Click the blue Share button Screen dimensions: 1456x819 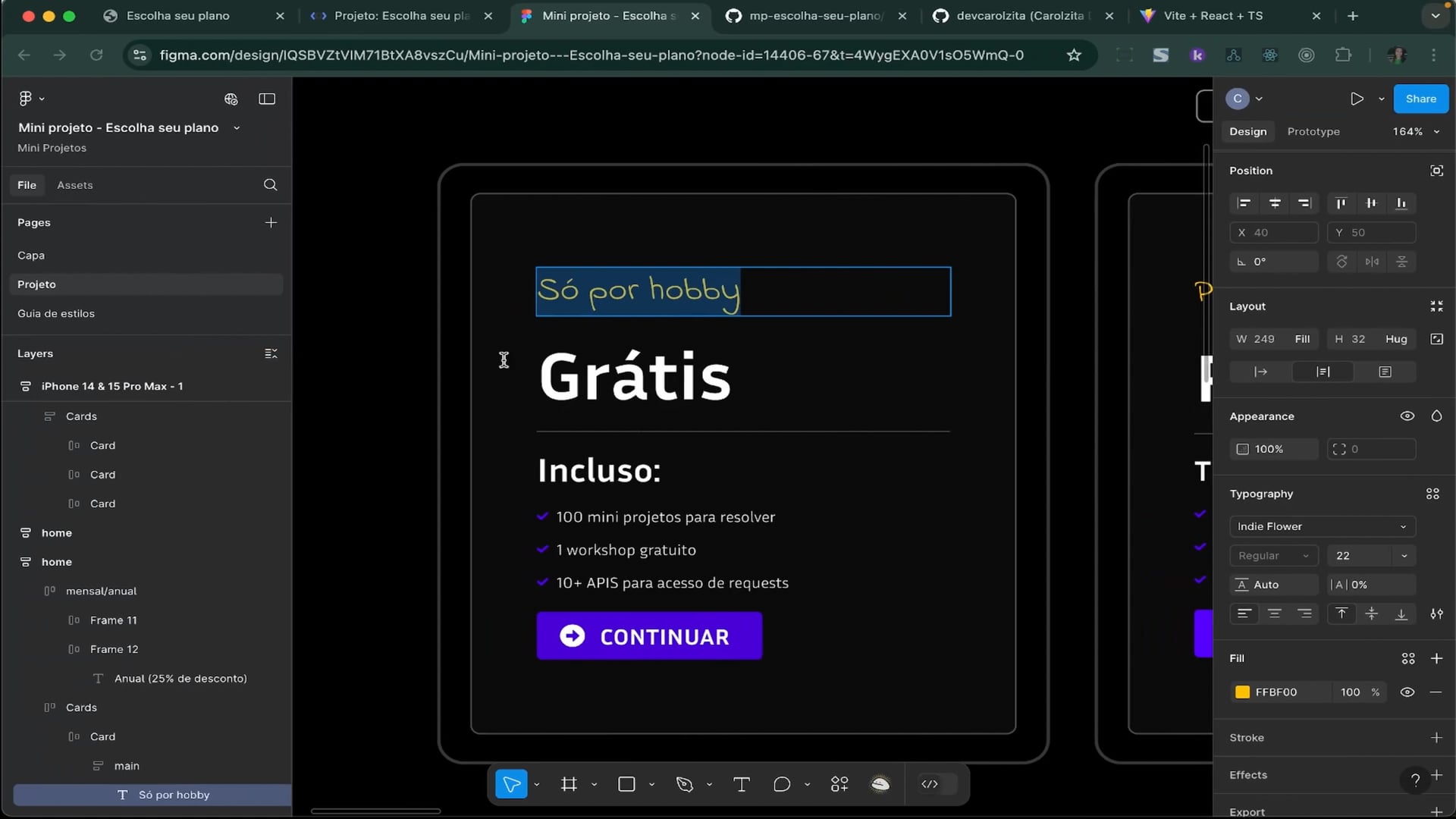[x=1420, y=99]
